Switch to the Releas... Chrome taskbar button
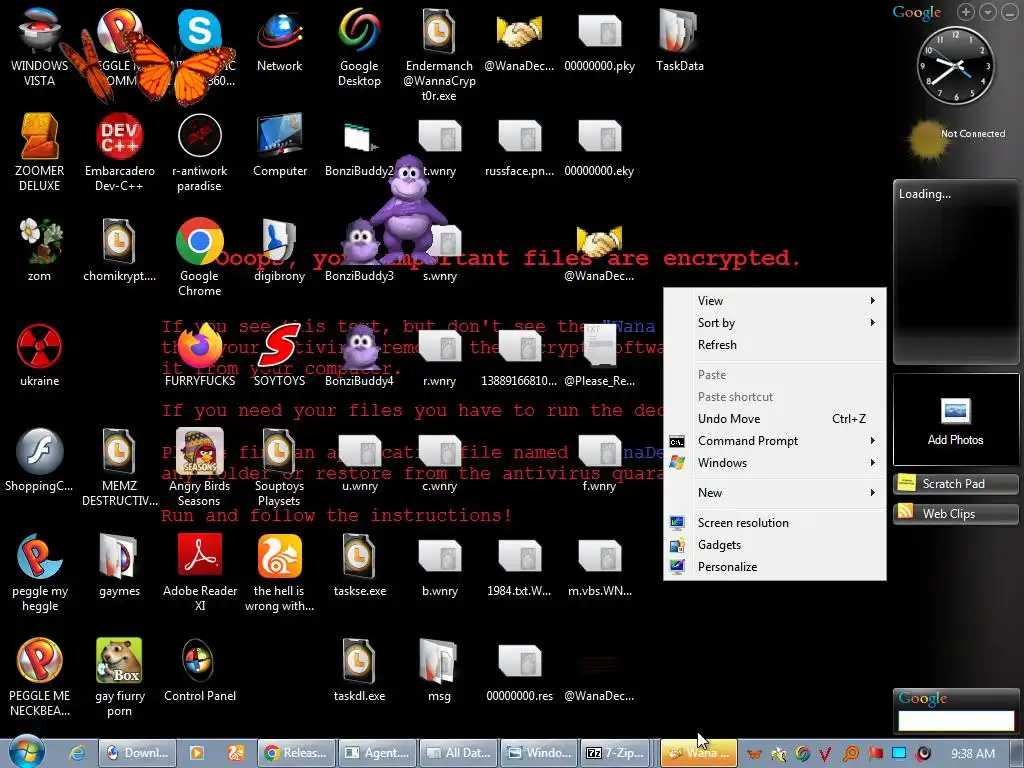This screenshot has width=1024, height=768. [296, 753]
